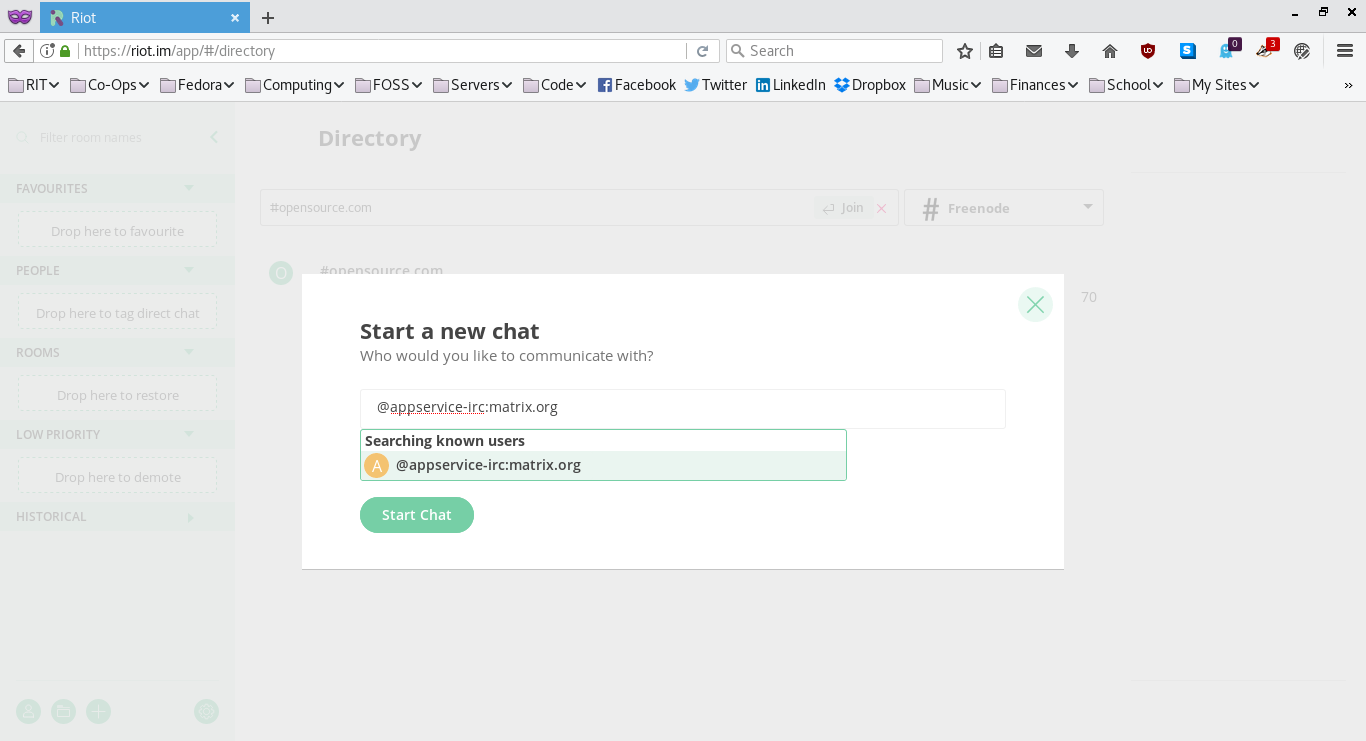Viewport: 1366px width, 741px height.
Task: Click the Join button for #opensource.com
Action: point(845,207)
